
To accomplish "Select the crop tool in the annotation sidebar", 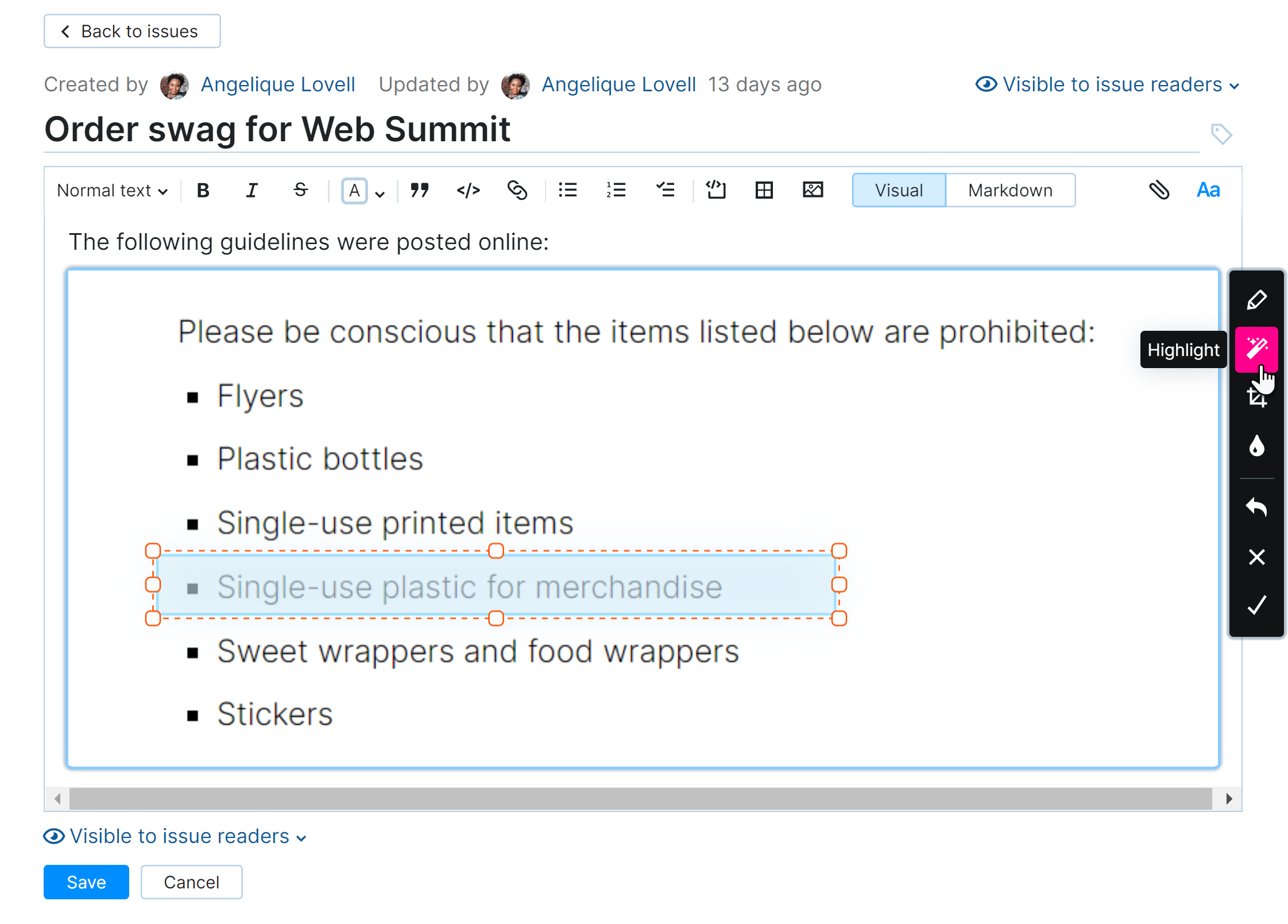I will click(1257, 396).
